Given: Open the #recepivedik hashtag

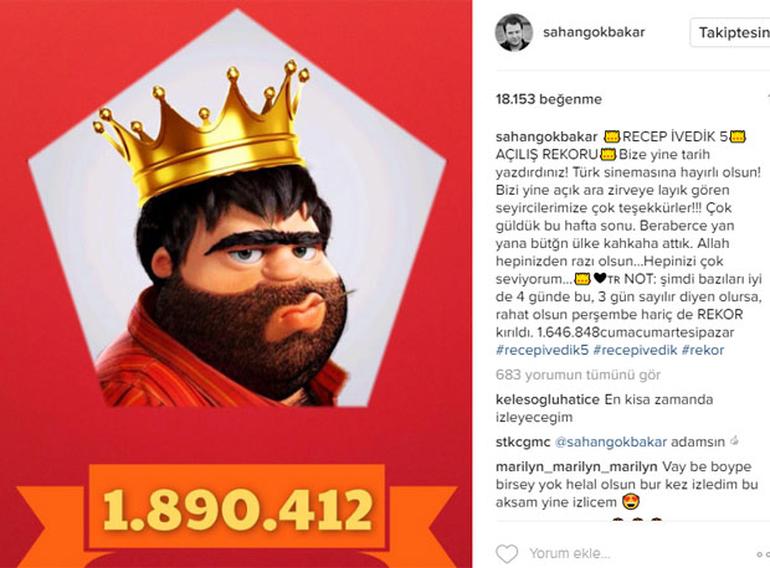Looking at the screenshot, I should [x=635, y=350].
